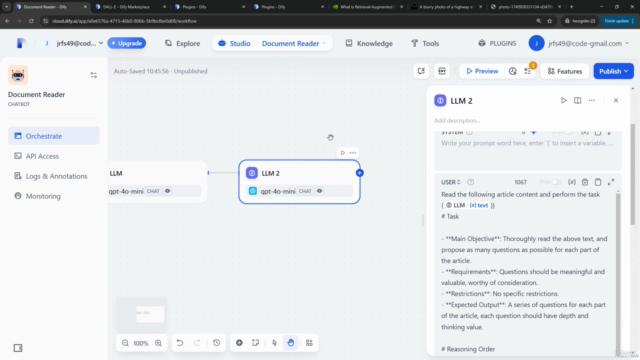Show USER role help tooltip icon
The height and width of the screenshot is (360, 640).
pyautogui.click(x=471, y=182)
